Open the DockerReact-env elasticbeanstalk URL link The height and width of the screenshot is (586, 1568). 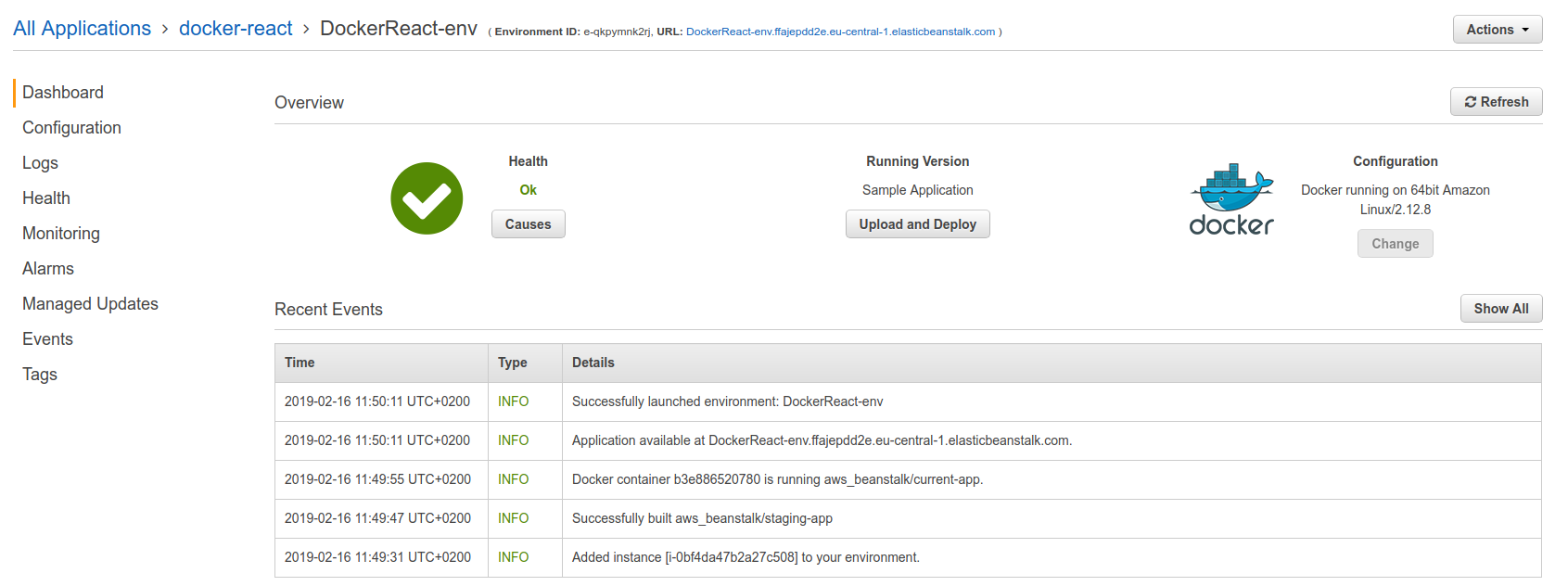pyautogui.click(x=840, y=32)
